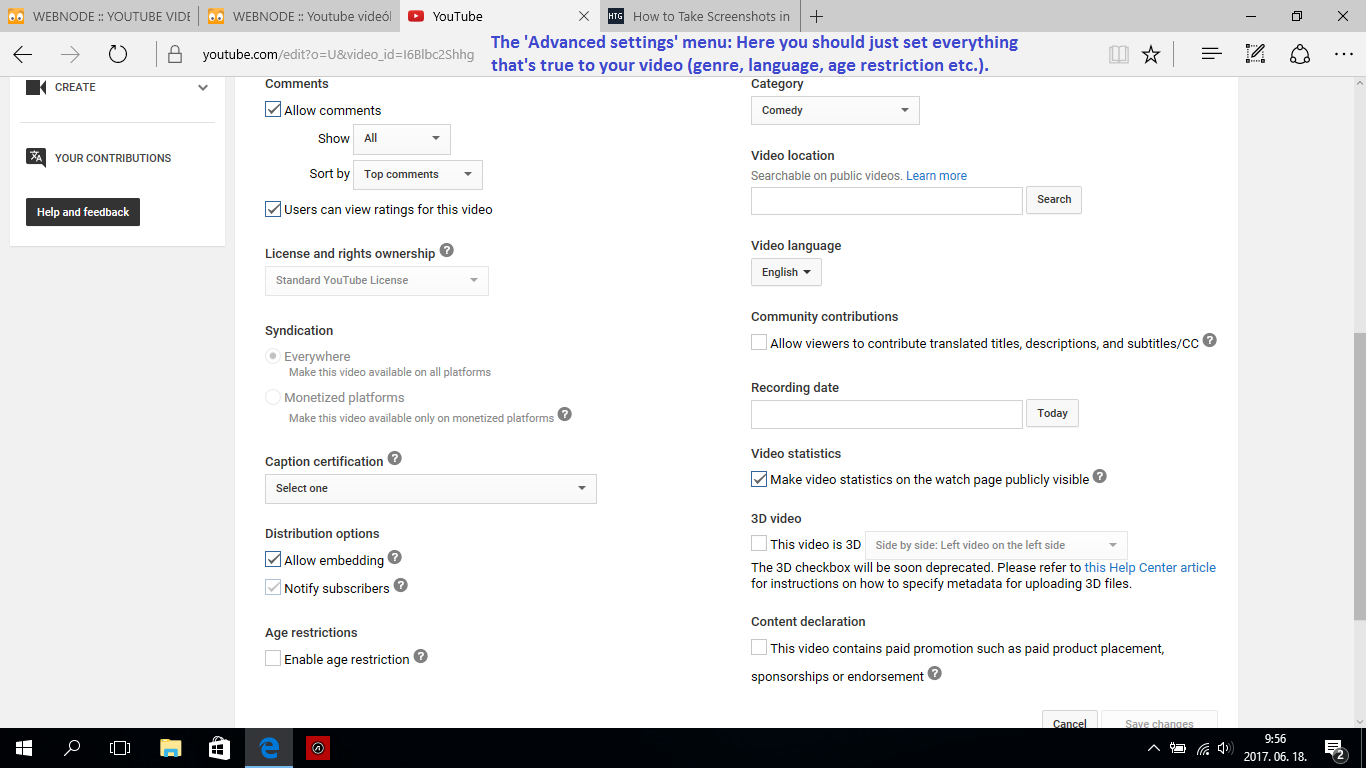Open File Explorer from the taskbar
Screen dimensions: 1366x768
171,747
